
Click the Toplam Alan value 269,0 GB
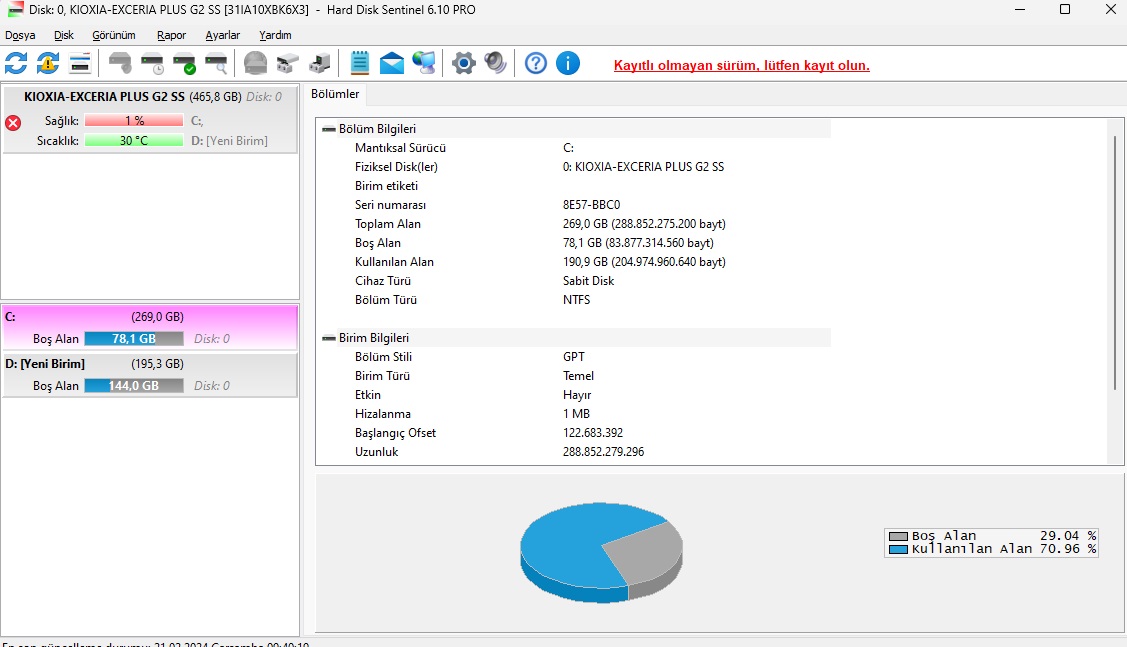pos(644,224)
